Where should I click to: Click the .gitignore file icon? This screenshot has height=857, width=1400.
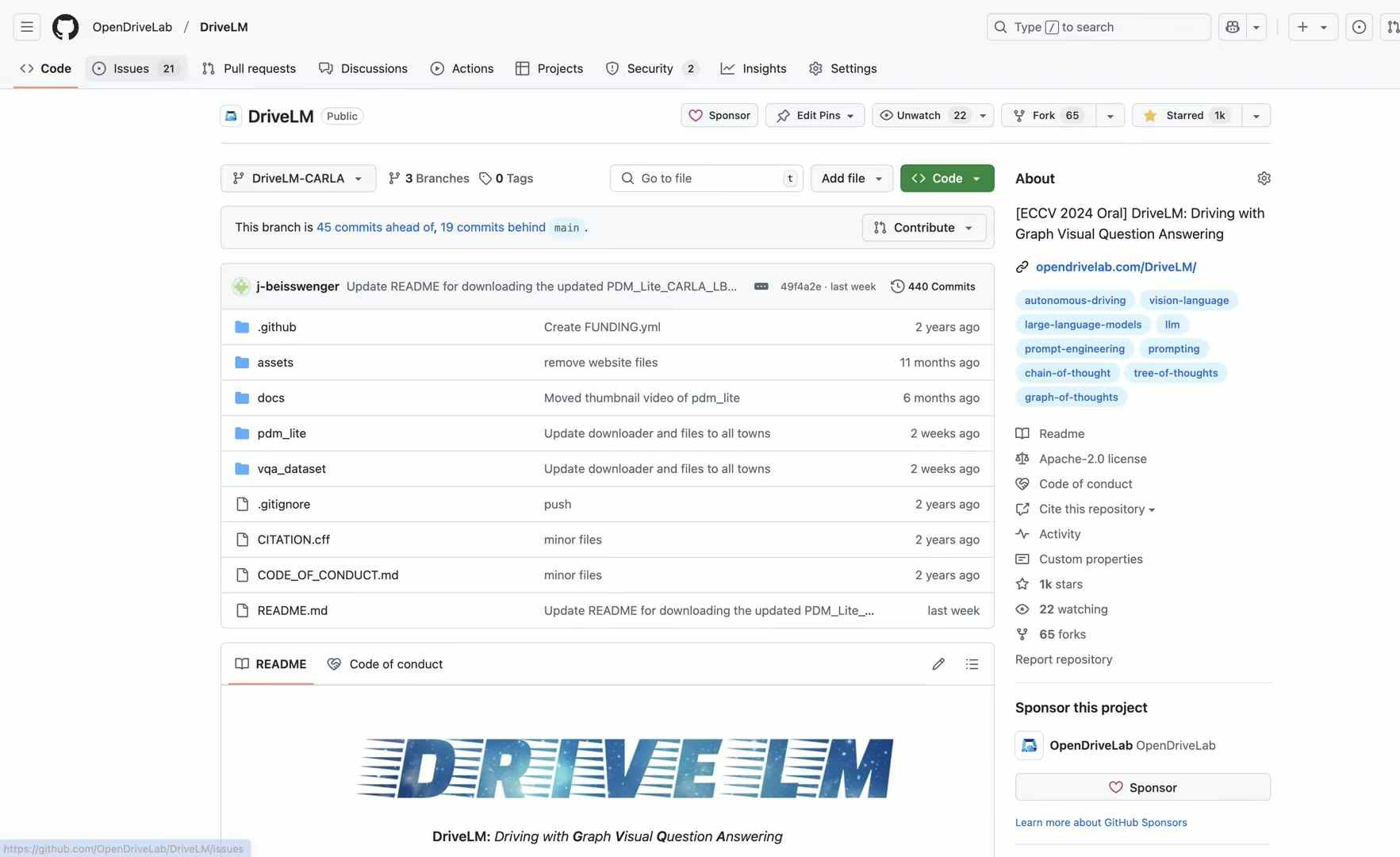[242, 504]
